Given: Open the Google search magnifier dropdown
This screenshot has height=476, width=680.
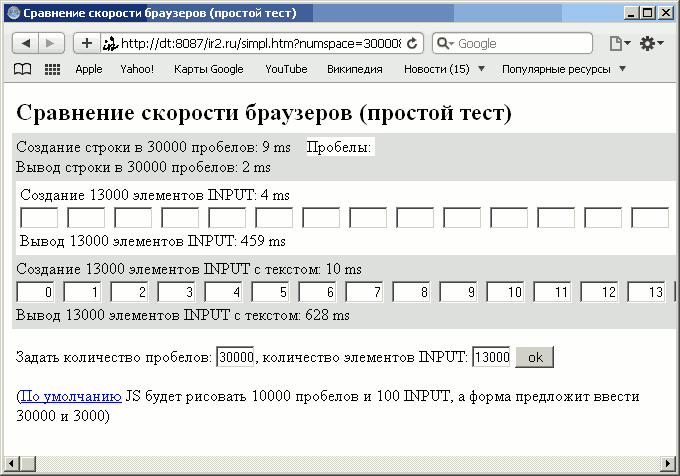Looking at the screenshot, I should pos(445,43).
